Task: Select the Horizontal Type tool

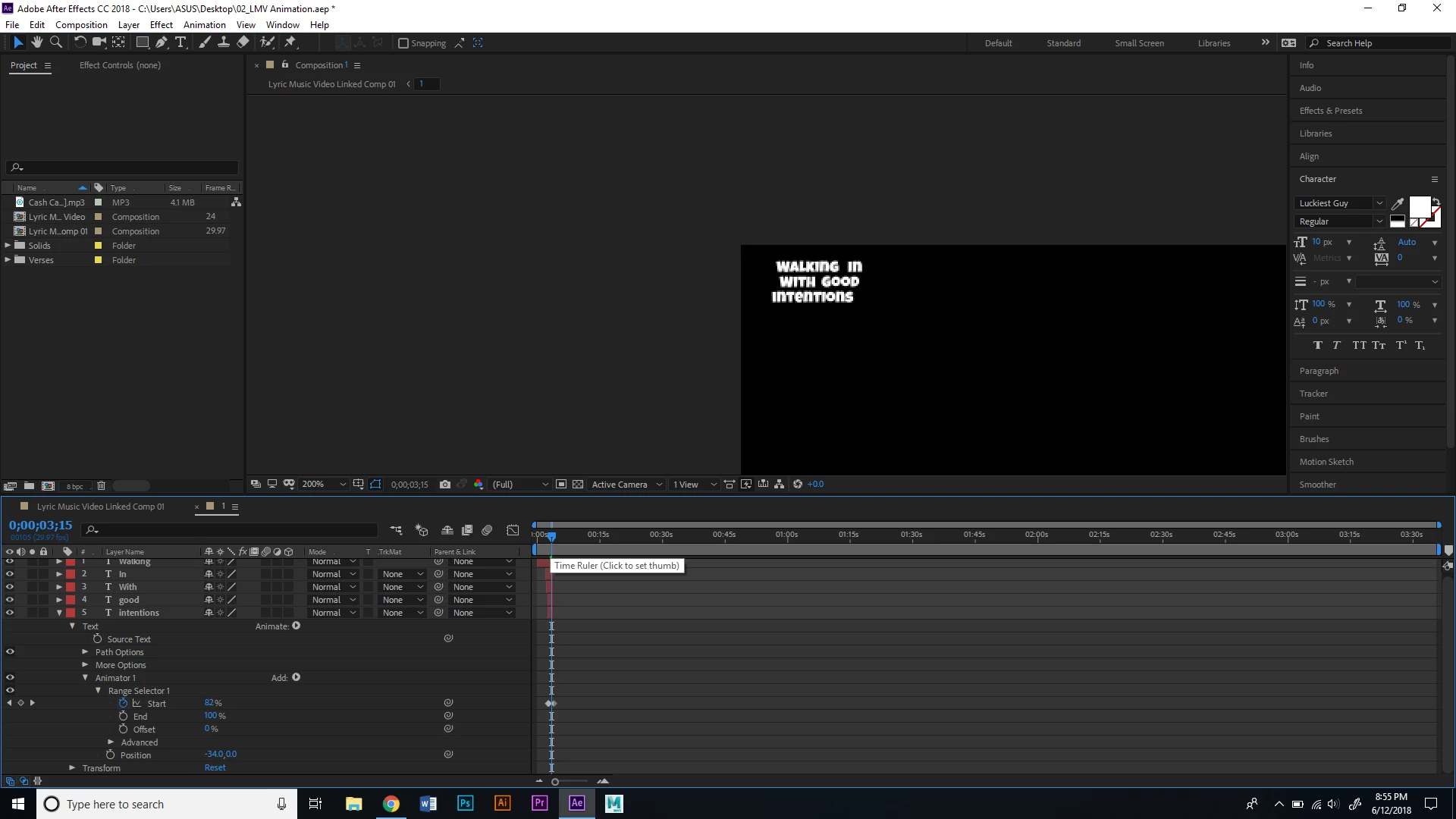Action: click(x=180, y=42)
